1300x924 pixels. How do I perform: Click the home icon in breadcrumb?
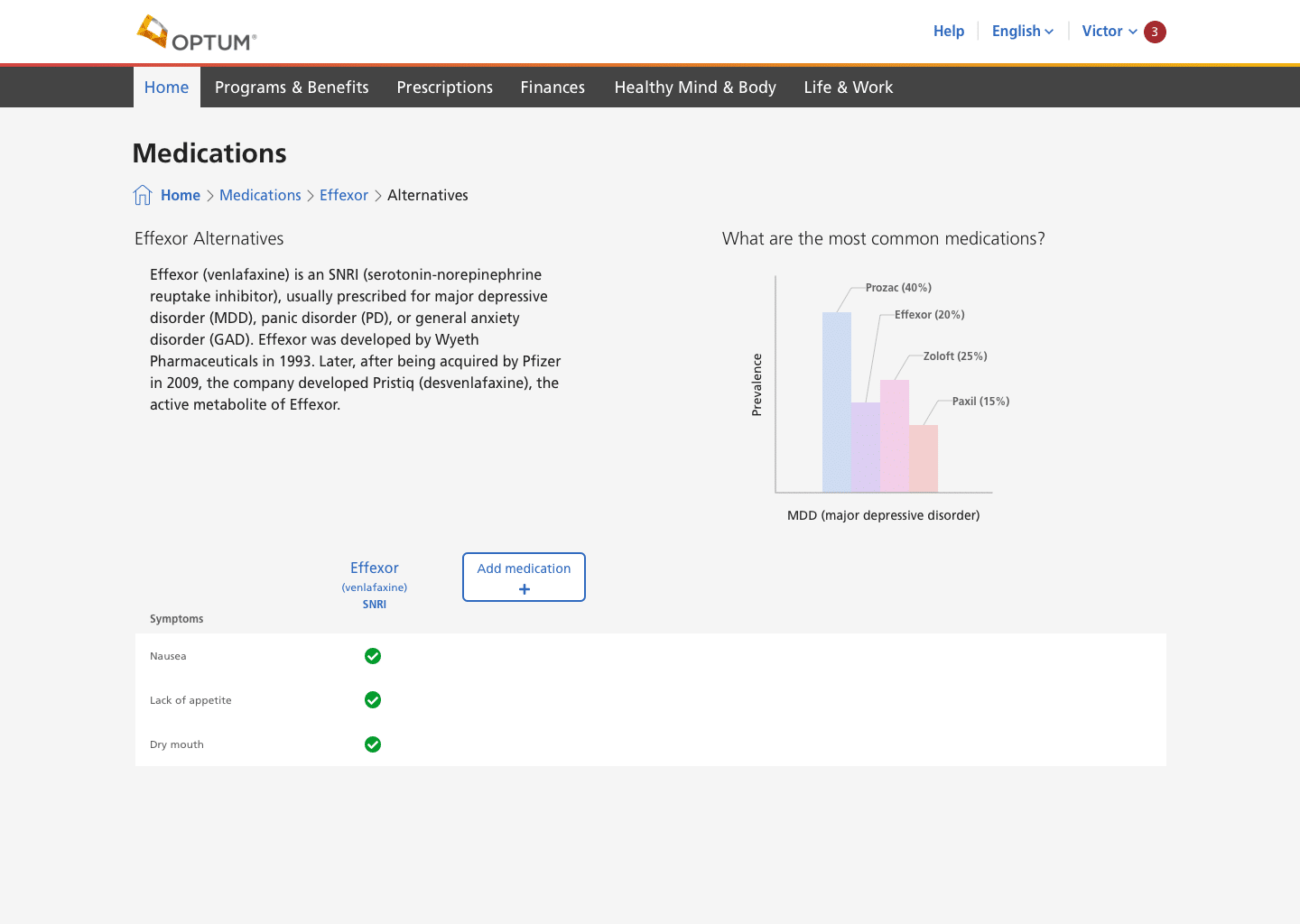(143, 195)
